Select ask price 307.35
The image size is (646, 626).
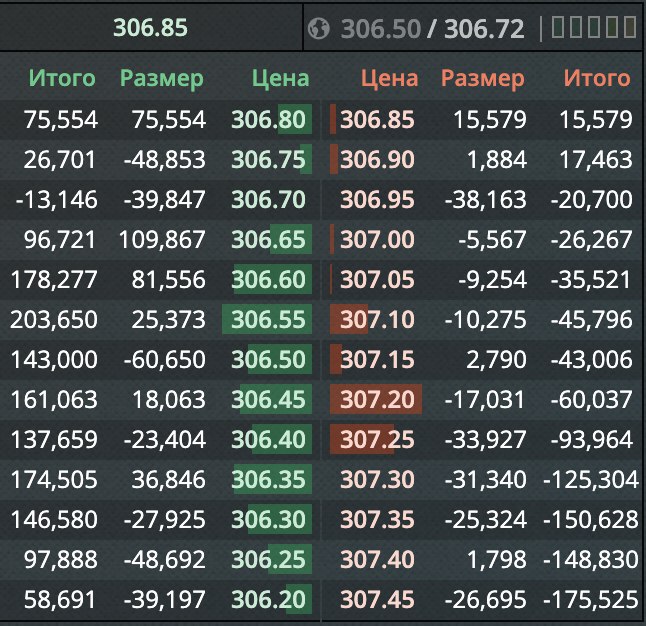tap(377, 519)
